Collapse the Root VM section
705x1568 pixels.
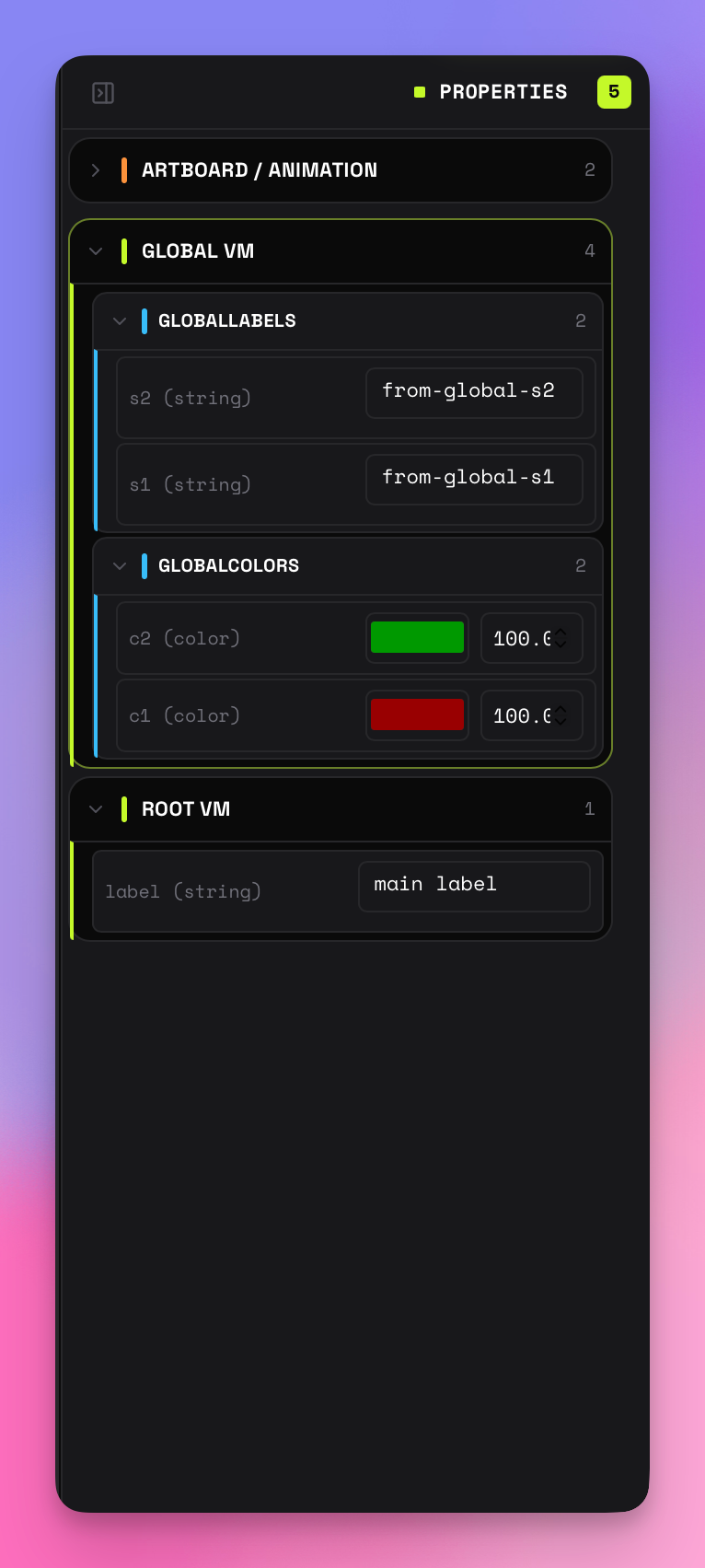point(96,809)
